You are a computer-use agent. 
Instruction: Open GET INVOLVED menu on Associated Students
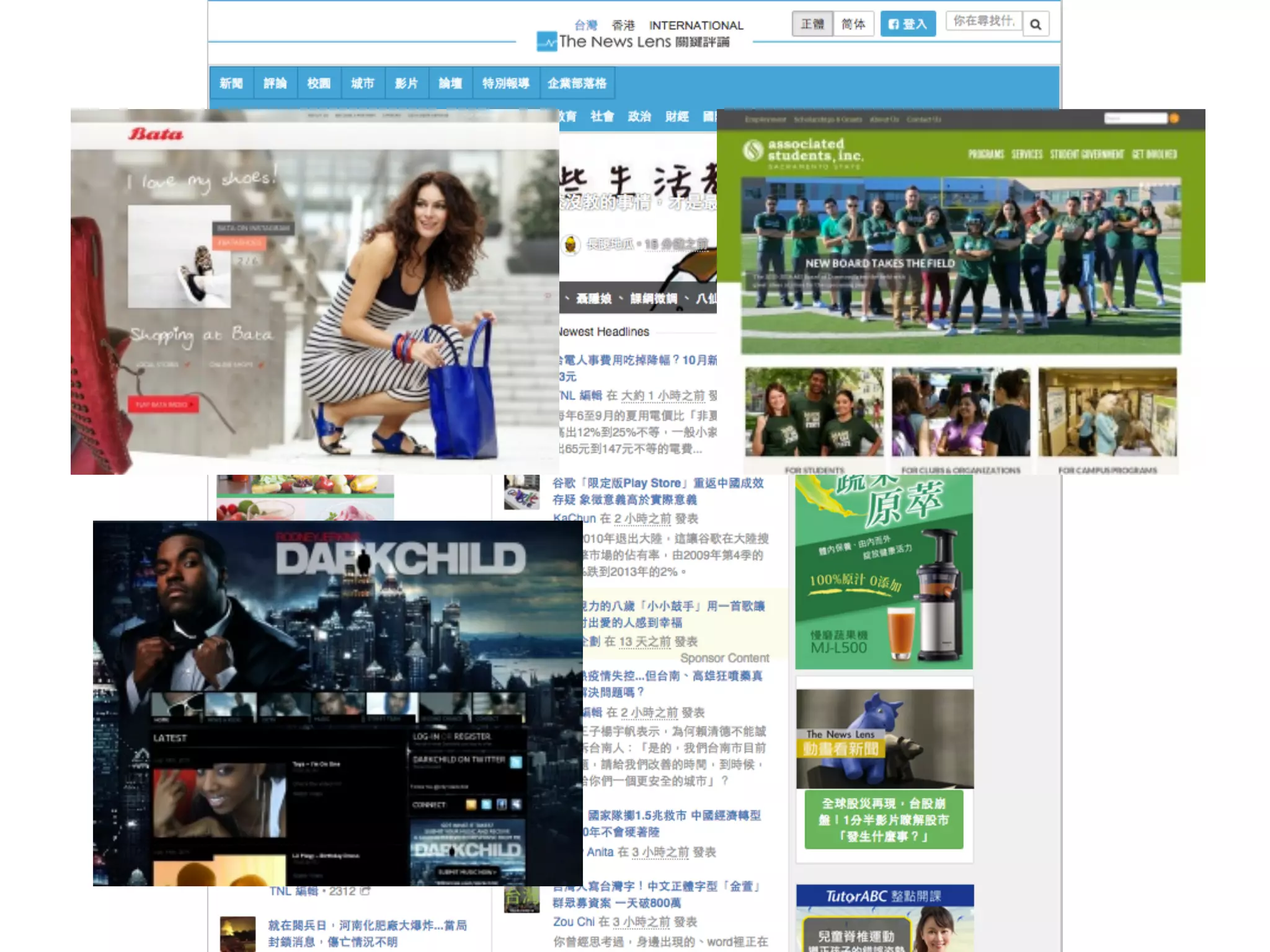coord(1155,154)
